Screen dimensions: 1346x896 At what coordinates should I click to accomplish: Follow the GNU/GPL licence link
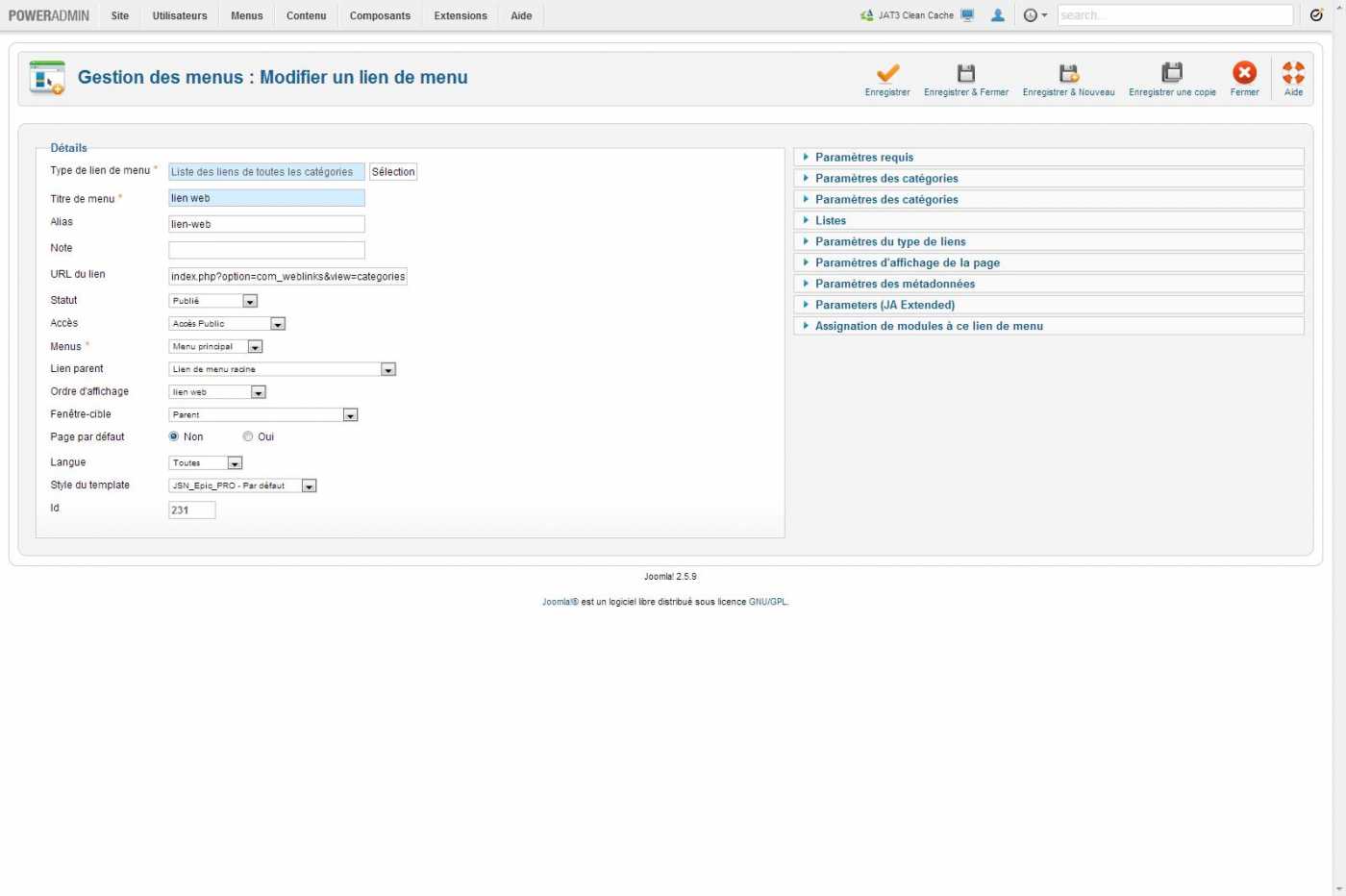(x=767, y=602)
